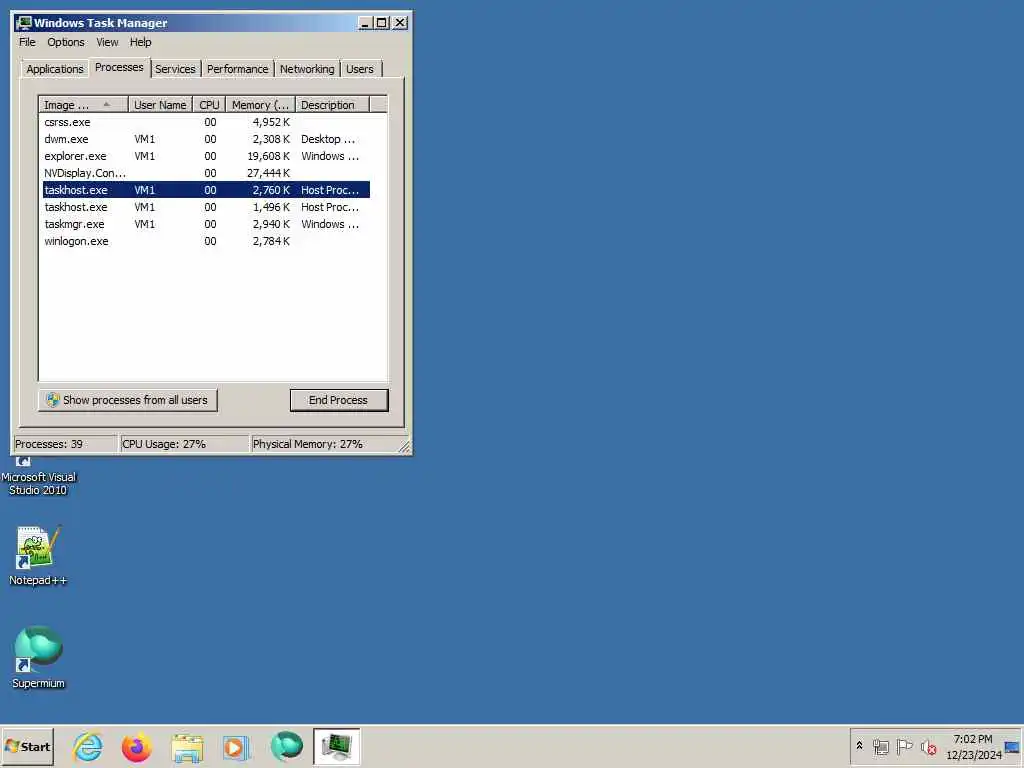Click the 19,608 K memory value
The height and width of the screenshot is (768, 1024).
268,156
